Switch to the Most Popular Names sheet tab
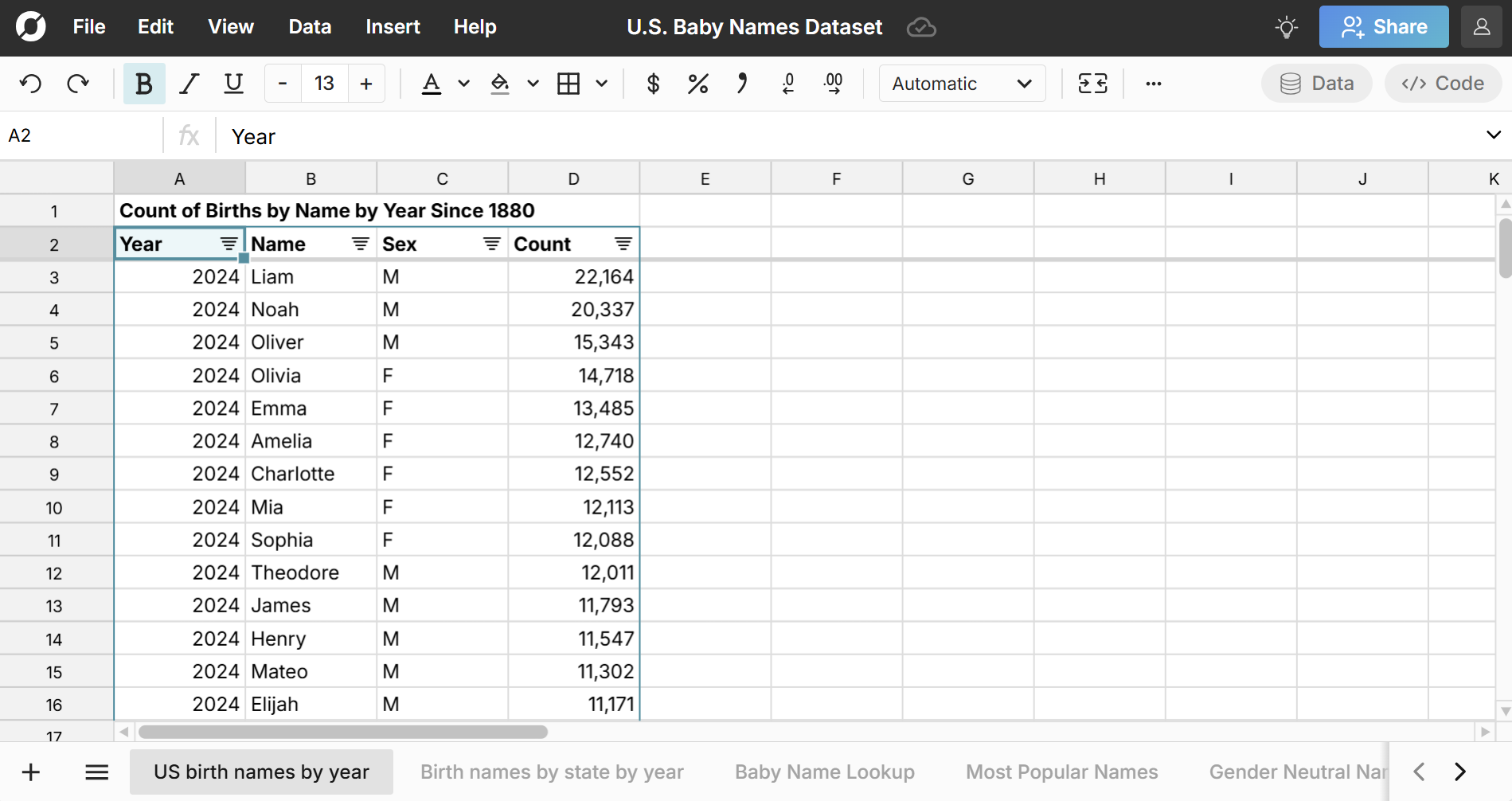Image resolution: width=1512 pixels, height=801 pixels. tap(1061, 771)
